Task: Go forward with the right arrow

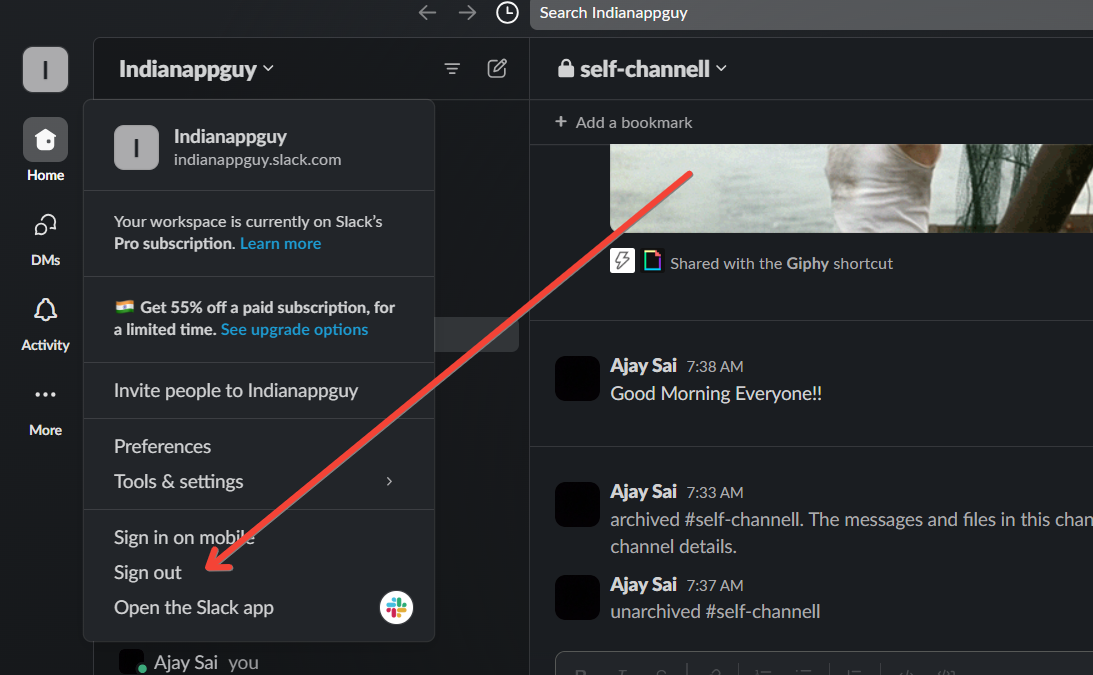Action: [467, 13]
